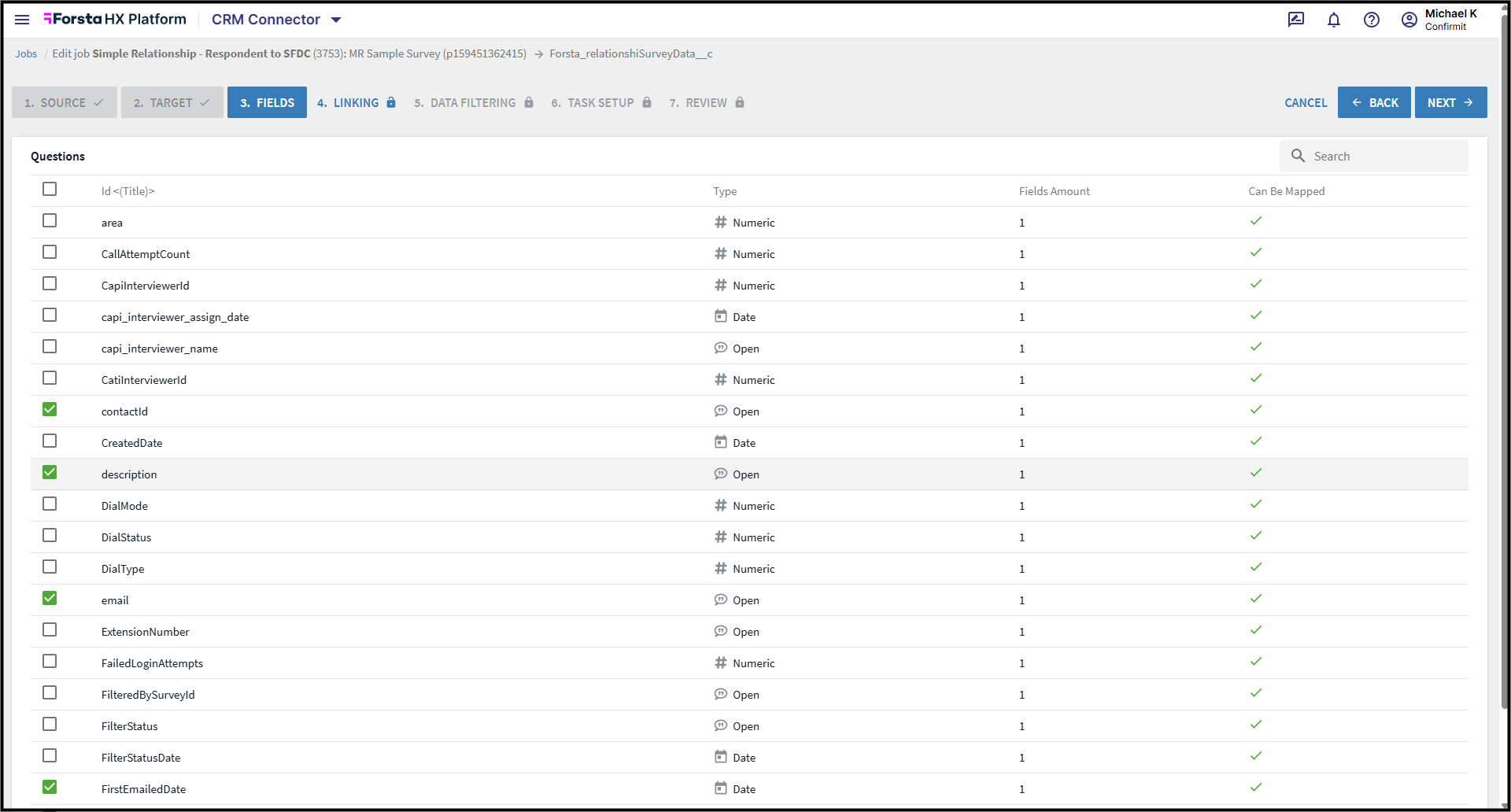Check the DialStatus checkbox
This screenshot has height=812, width=1511.
pyautogui.click(x=50, y=535)
